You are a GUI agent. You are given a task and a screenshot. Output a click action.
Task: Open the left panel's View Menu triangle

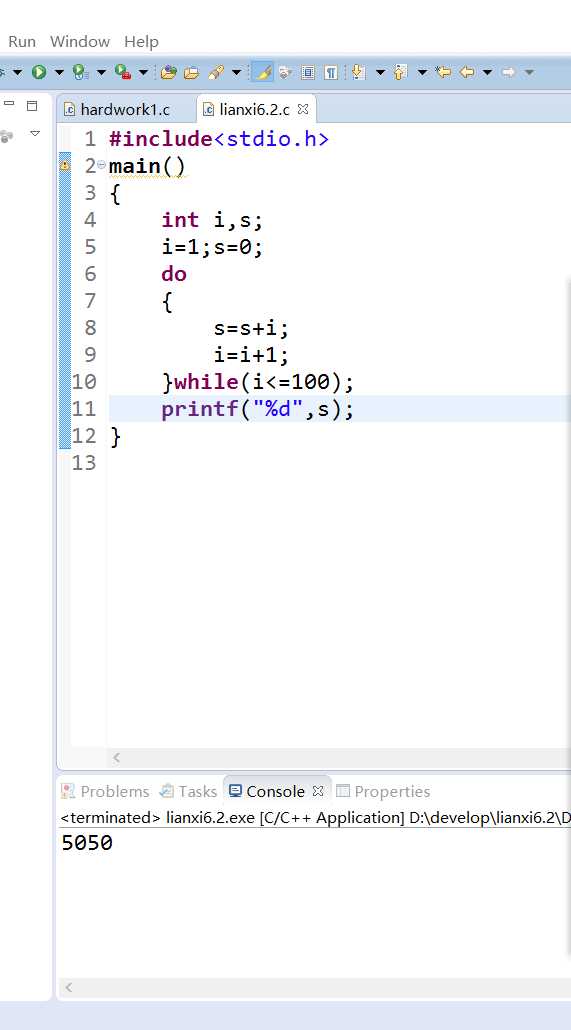click(x=35, y=134)
